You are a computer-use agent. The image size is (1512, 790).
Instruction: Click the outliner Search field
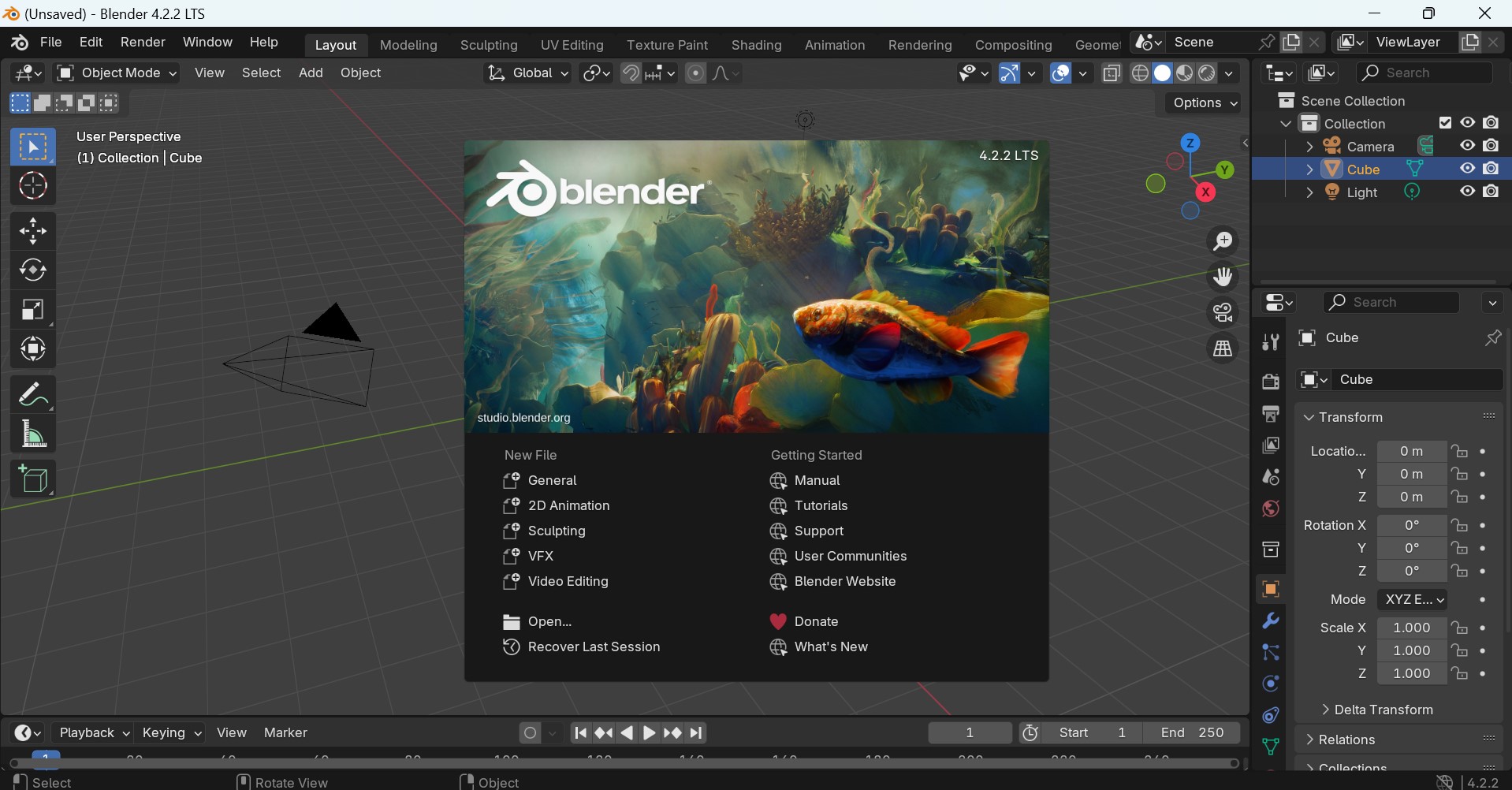(x=1425, y=73)
